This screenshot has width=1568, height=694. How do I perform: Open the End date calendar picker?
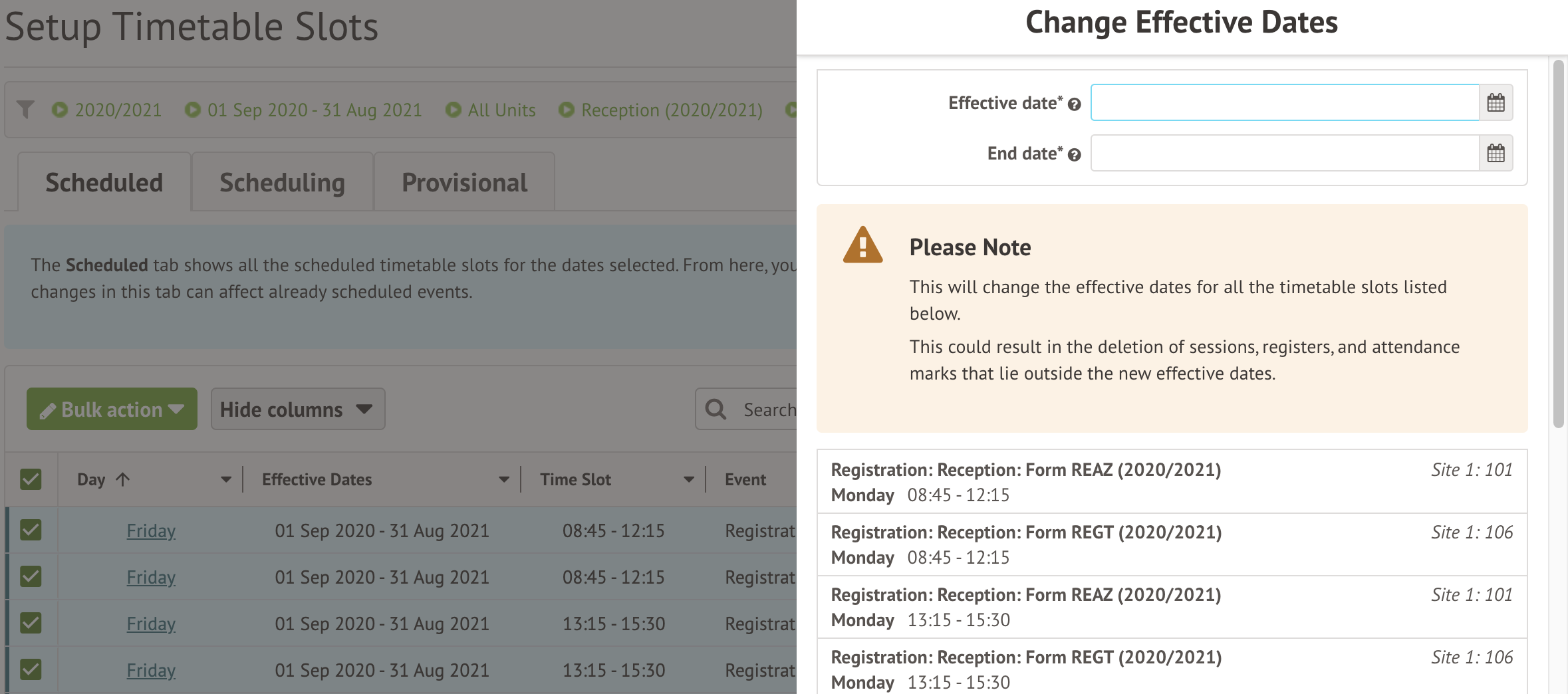coord(1496,154)
